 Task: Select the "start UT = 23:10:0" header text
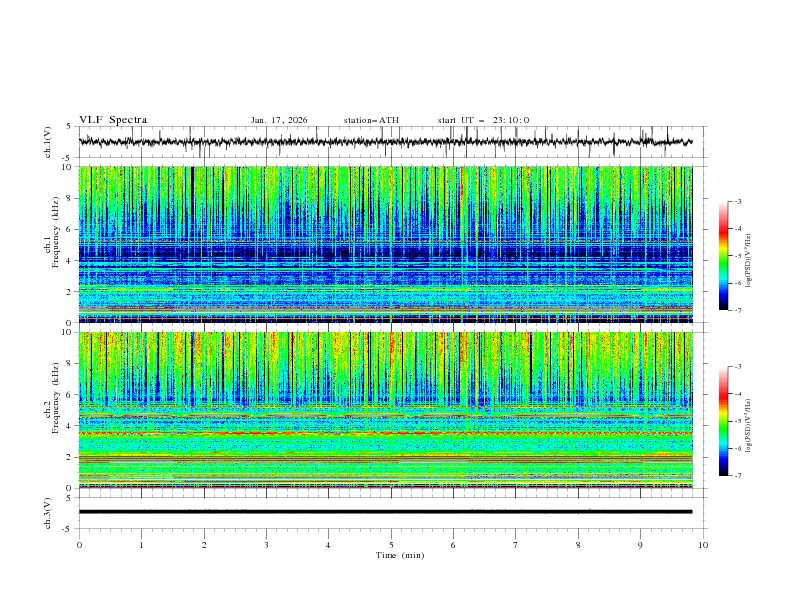[x=483, y=120]
